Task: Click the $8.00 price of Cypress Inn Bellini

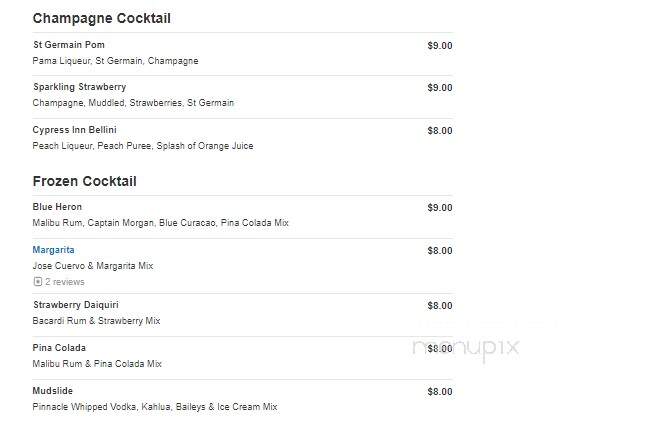Action: [x=440, y=131]
